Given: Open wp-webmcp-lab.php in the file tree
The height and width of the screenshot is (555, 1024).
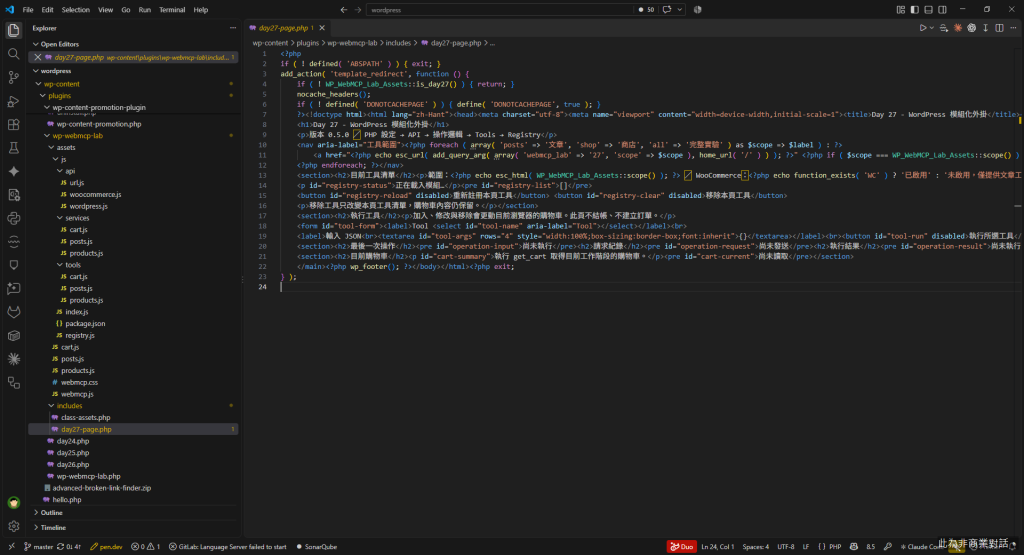Looking at the screenshot, I should pyautogui.click(x=88, y=477).
